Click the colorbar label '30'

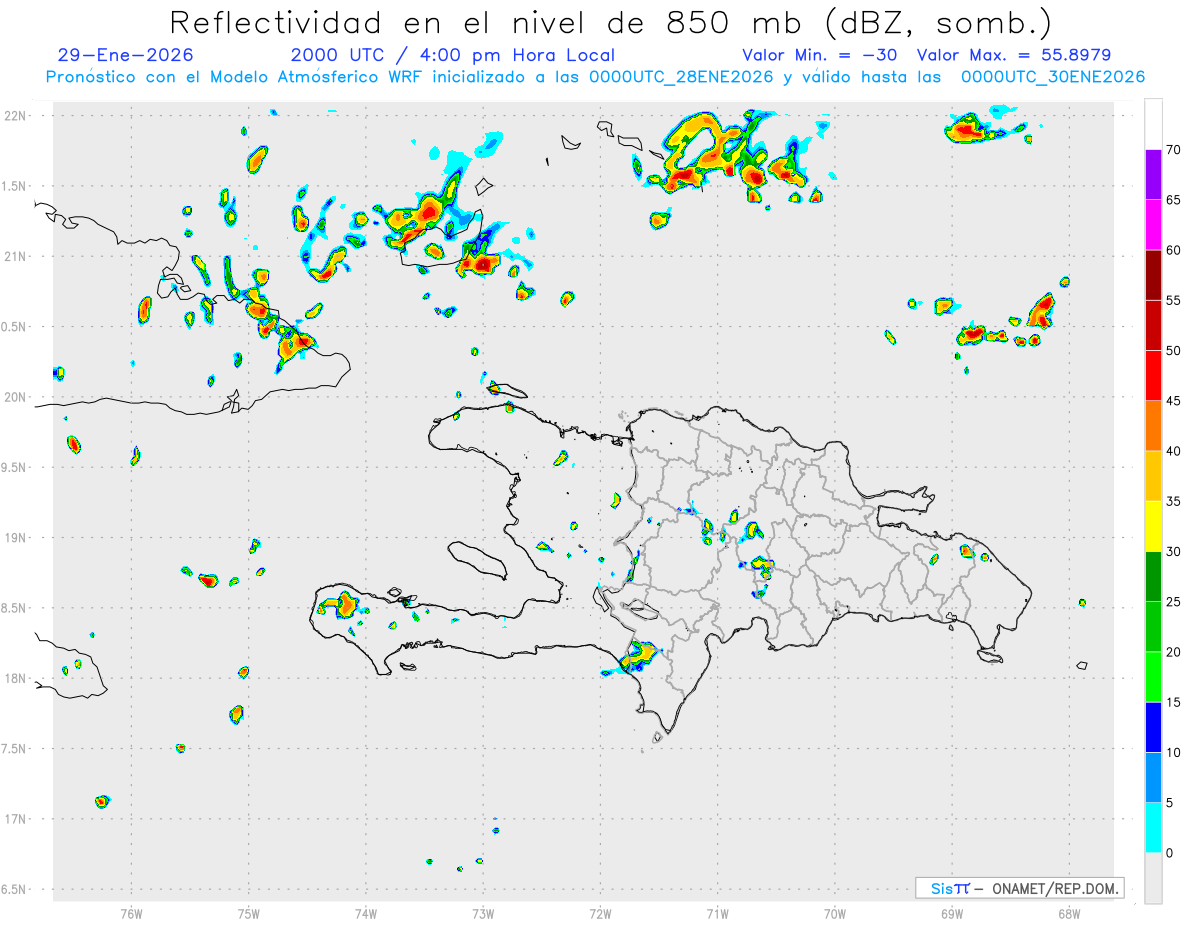pyautogui.click(x=1173, y=552)
